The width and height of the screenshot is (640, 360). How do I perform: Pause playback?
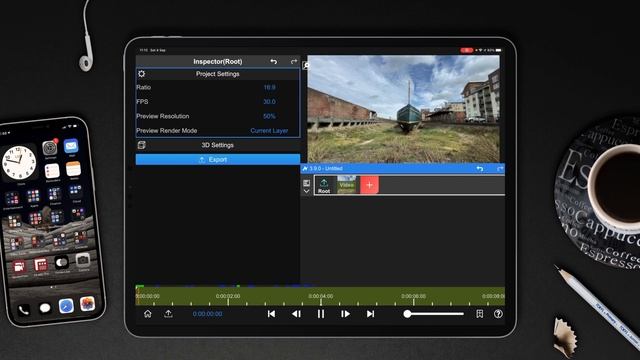[x=321, y=314]
